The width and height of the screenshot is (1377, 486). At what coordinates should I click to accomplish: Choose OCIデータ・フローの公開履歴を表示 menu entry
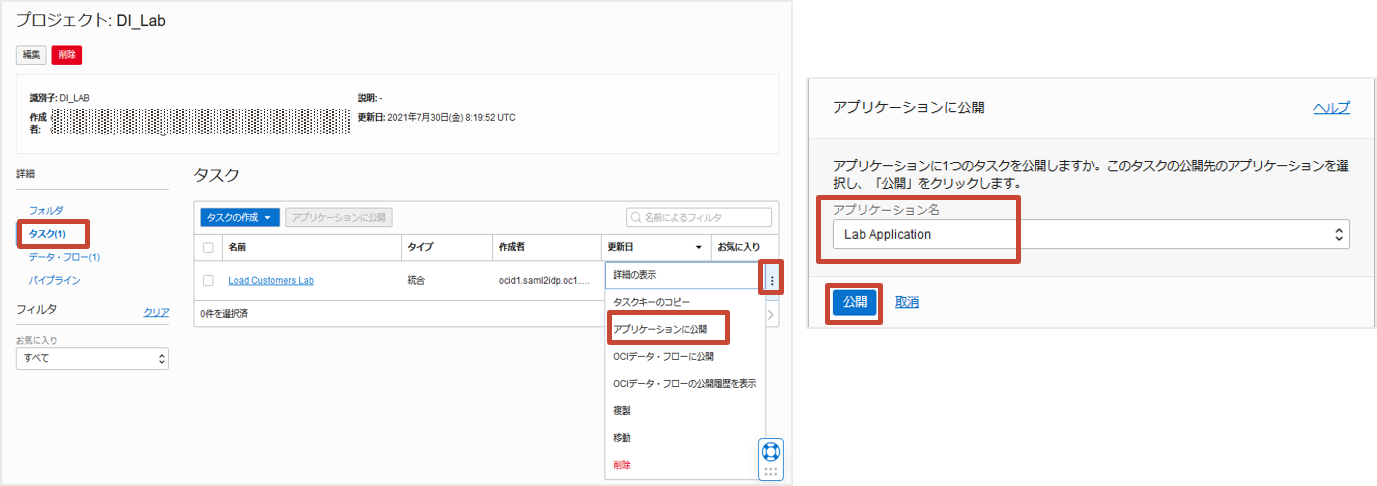point(685,383)
